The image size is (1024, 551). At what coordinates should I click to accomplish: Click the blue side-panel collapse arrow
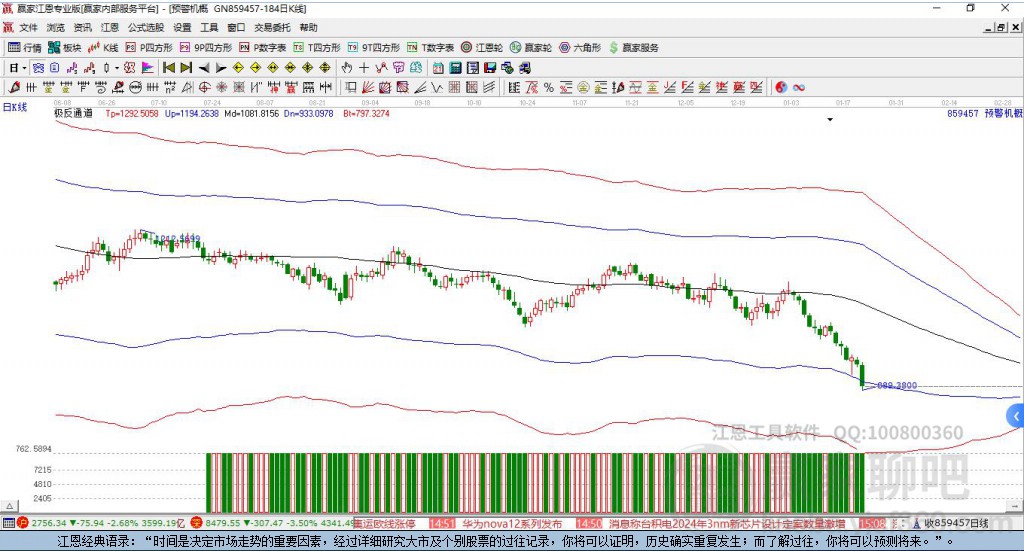coord(1016,416)
